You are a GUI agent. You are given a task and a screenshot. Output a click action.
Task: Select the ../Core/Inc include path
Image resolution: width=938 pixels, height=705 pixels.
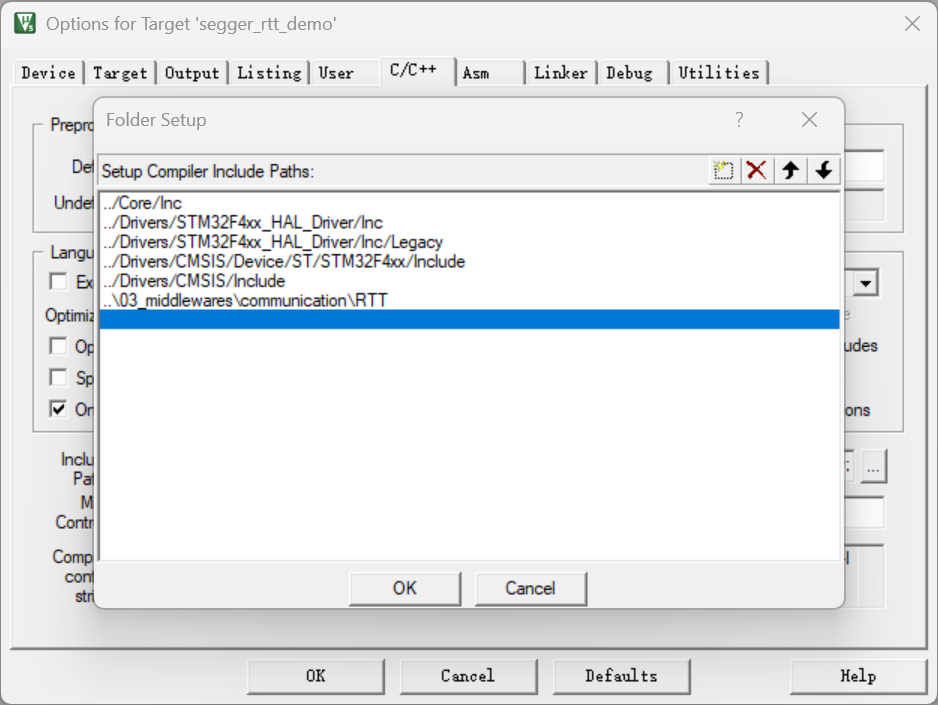coord(469,203)
